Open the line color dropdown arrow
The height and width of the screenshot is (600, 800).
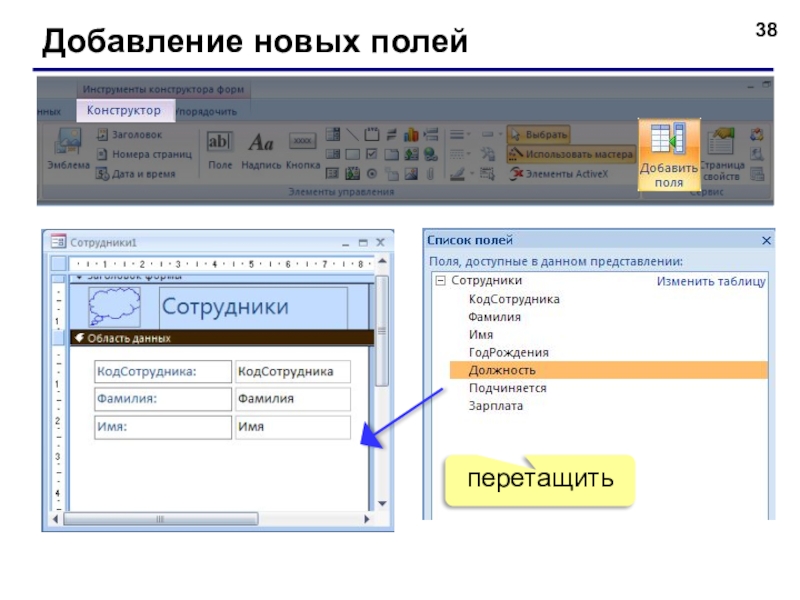tap(471, 174)
